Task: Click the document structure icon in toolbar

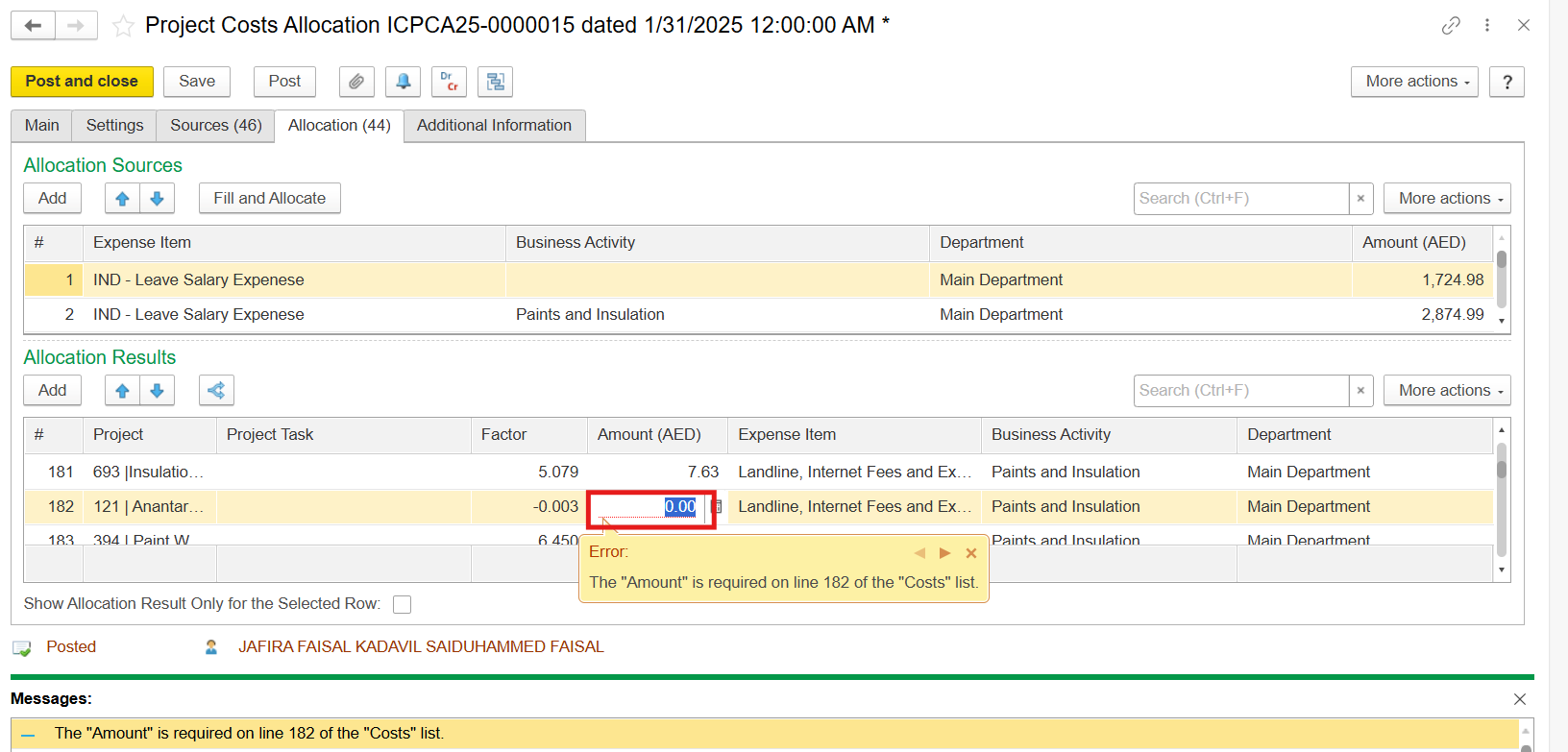Action: (x=496, y=82)
